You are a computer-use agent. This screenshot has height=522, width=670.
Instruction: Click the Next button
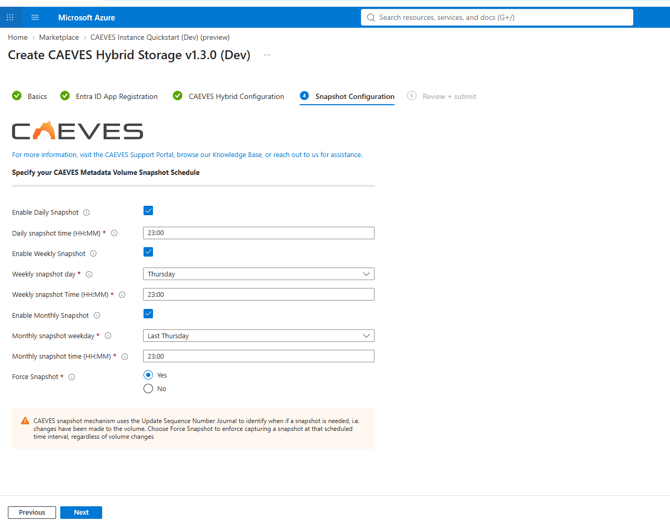[81, 512]
